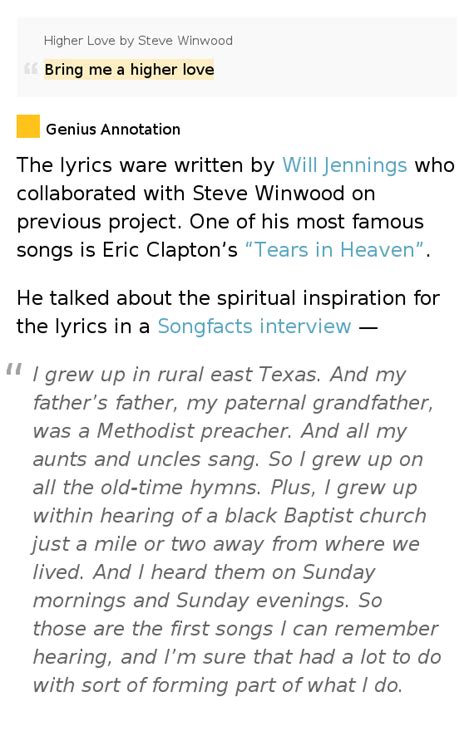
Task: Click the yellow Genius Annotation square icon
Action: pos(28,126)
